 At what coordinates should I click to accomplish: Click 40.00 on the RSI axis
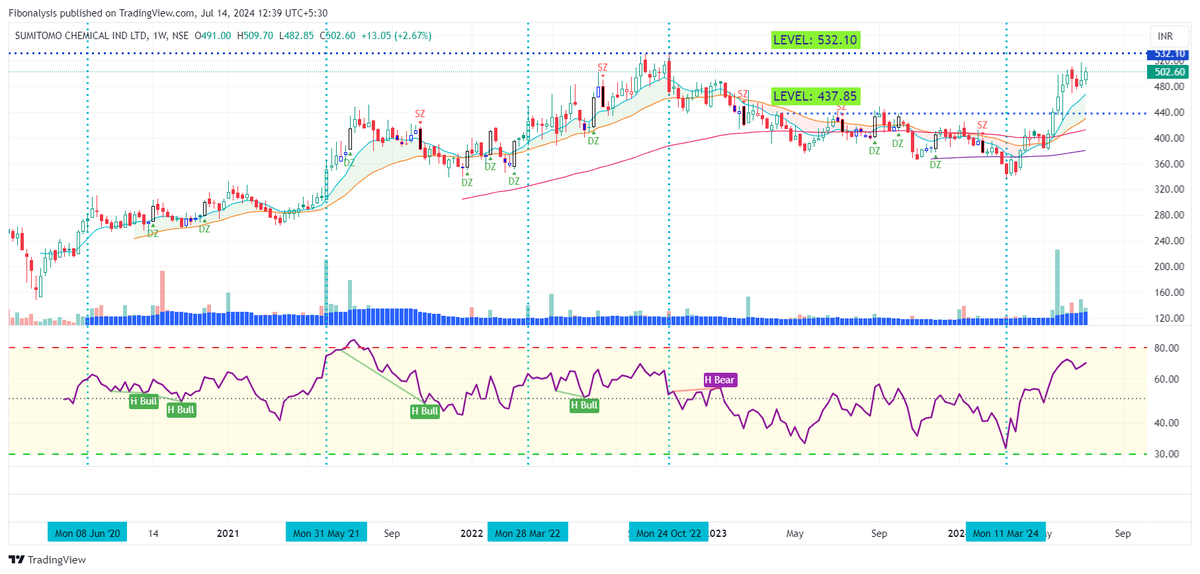pyautogui.click(x=1169, y=424)
